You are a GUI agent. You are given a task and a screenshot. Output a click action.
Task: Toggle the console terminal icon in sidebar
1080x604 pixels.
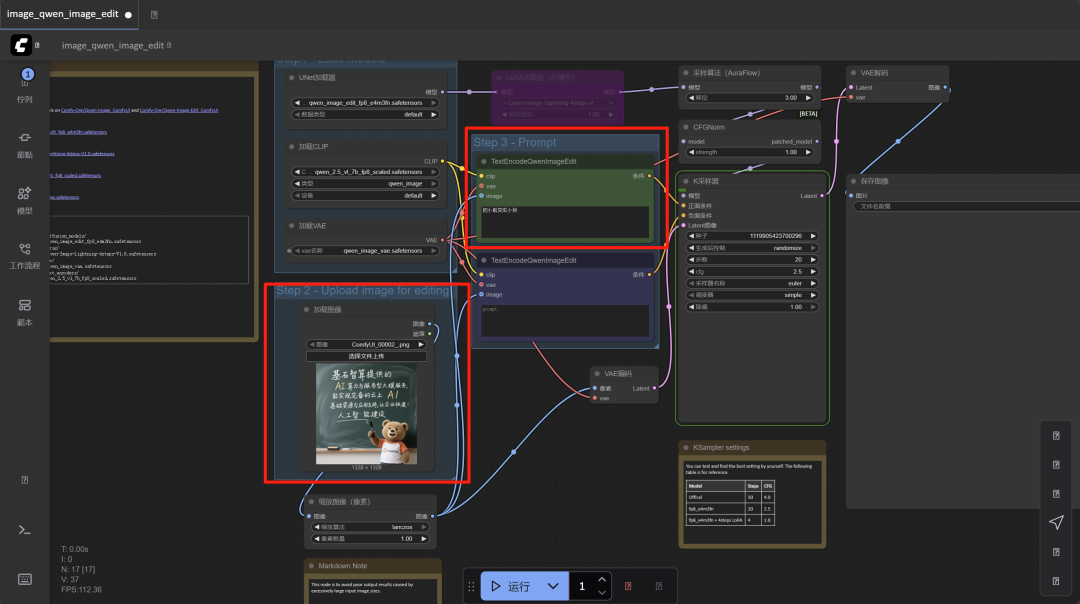coord(25,530)
